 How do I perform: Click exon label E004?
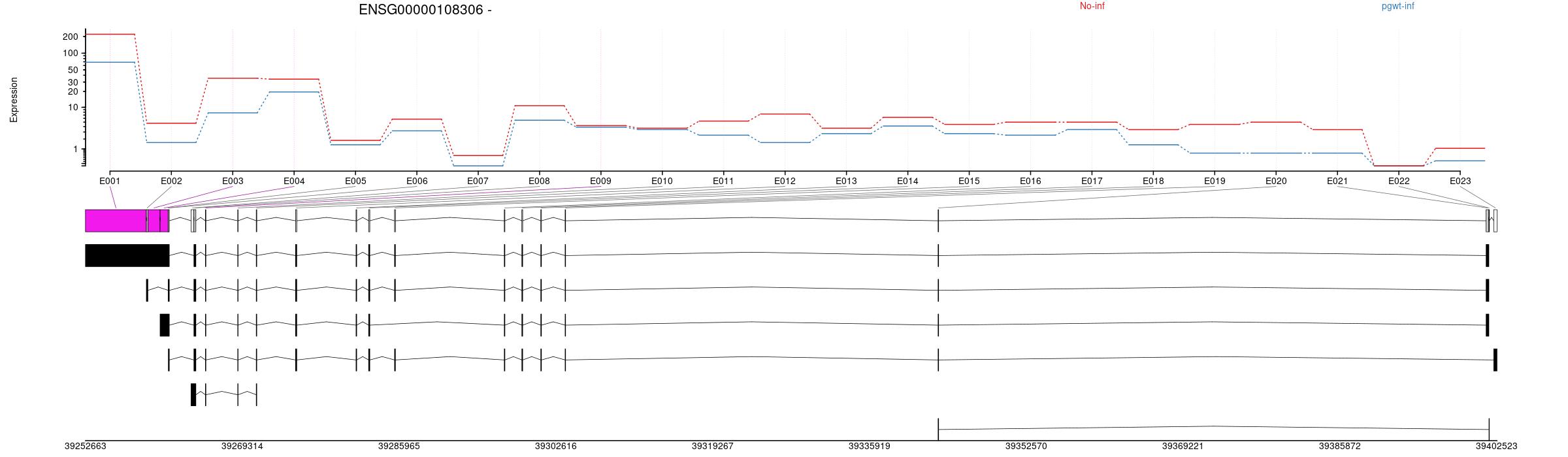(294, 181)
